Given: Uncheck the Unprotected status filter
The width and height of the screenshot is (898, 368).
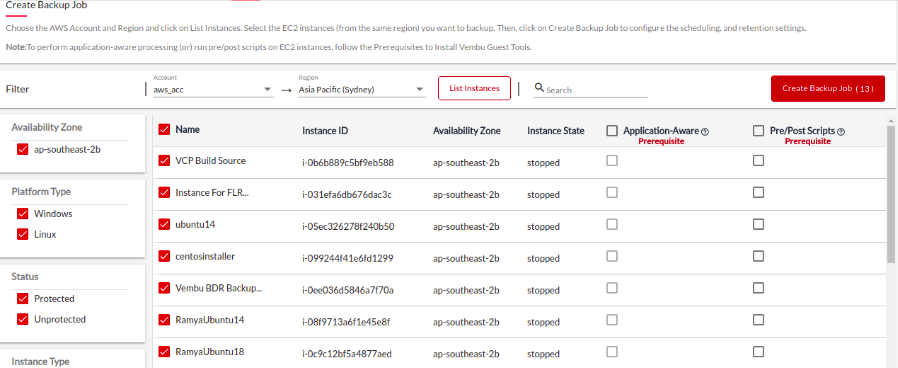Looking at the screenshot, I should click(23, 319).
